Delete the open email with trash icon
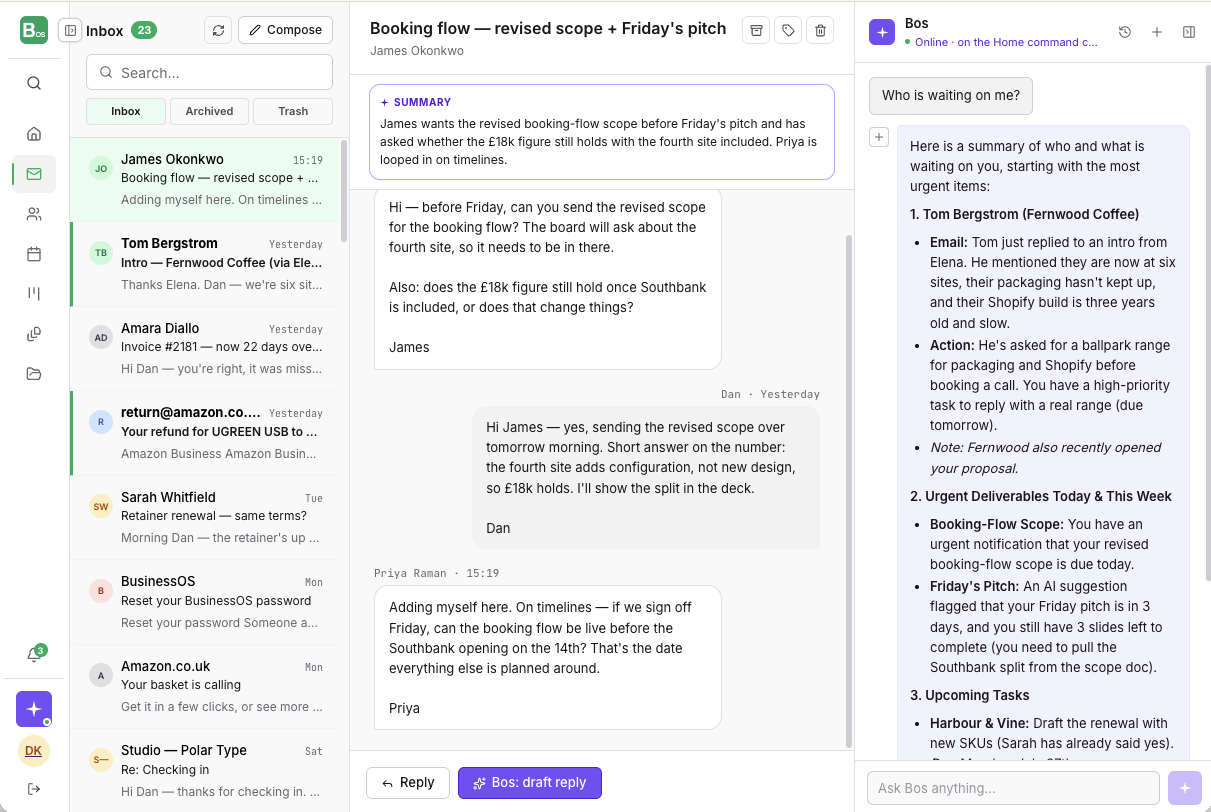Viewport: 1211px width, 812px height. point(820,31)
